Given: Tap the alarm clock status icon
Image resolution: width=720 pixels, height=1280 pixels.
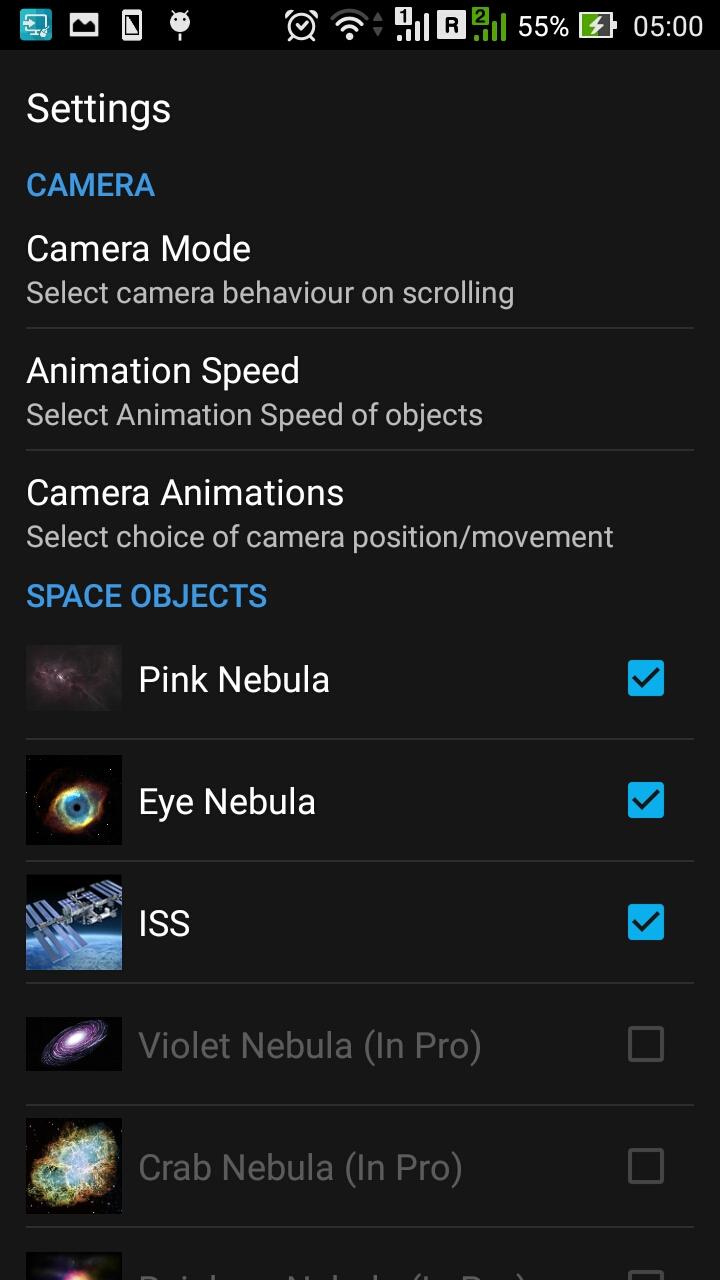Looking at the screenshot, I should [x=300, y=25].
